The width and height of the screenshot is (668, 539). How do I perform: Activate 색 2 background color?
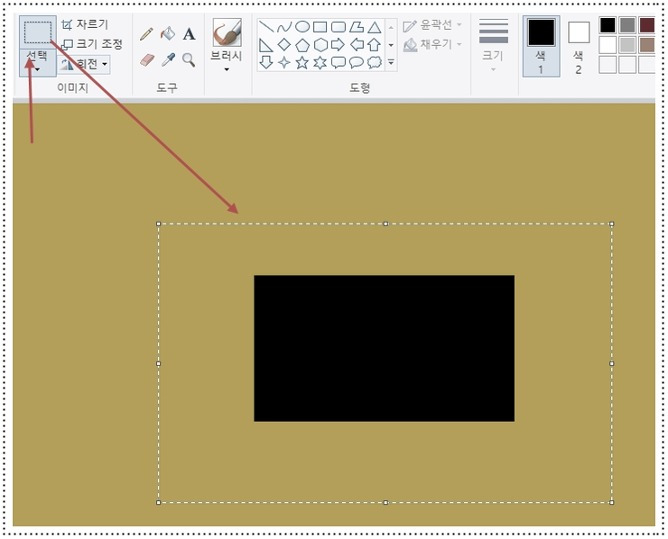point(579,48)
